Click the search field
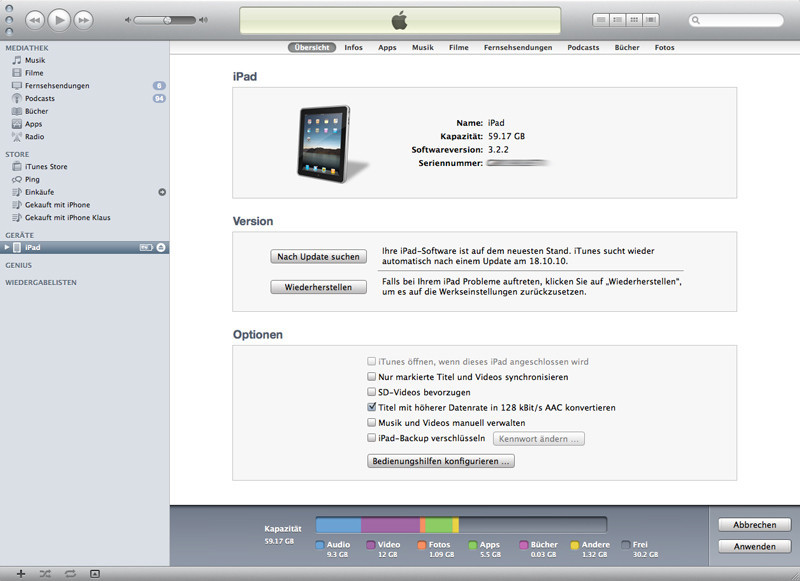800x581 pixels. (736, 20)
